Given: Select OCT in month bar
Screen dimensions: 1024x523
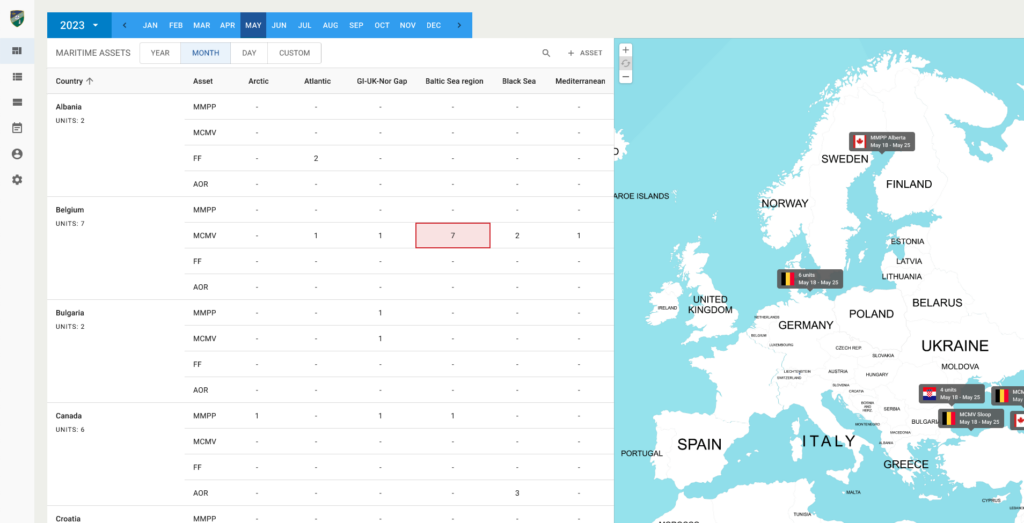Looking at the screenshot, I should (x=382, y=25).
